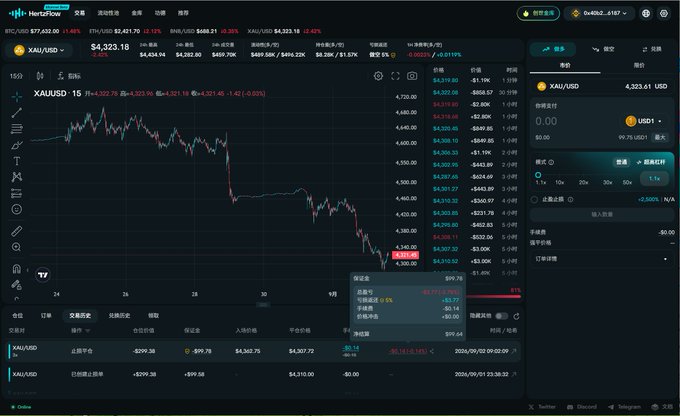This screenshot has height=416, width=680.
Task: Set leverage slider to 20x mark
Action: coord(583,182)
